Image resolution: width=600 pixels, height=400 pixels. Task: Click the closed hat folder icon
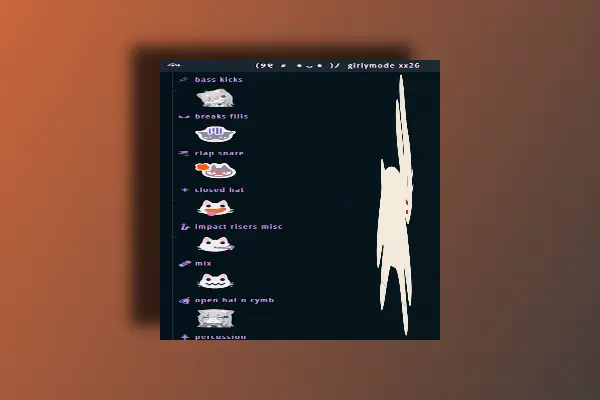(x=185, y=190)
